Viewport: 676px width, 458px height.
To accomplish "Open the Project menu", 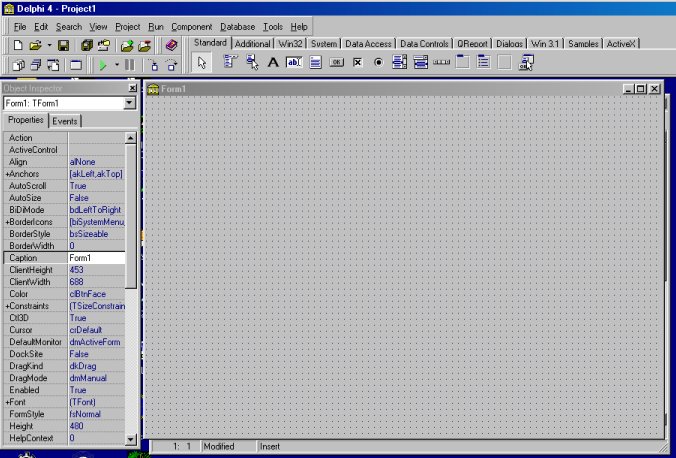I will pos(128,27).
